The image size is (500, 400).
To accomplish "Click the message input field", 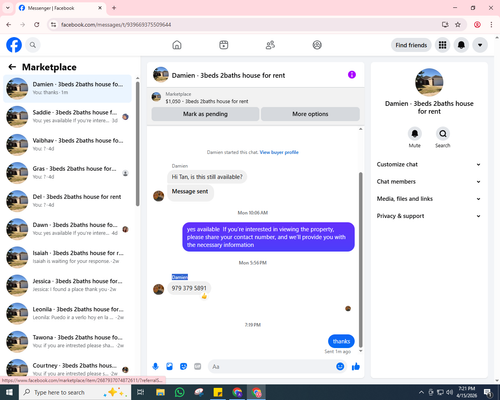I will point(272,367).
